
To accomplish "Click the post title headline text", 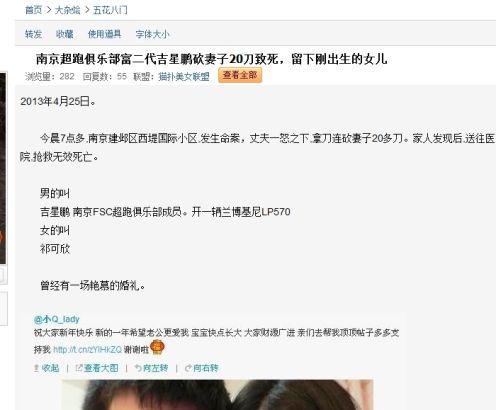I will pyautogui.click(x=211, y=59).
